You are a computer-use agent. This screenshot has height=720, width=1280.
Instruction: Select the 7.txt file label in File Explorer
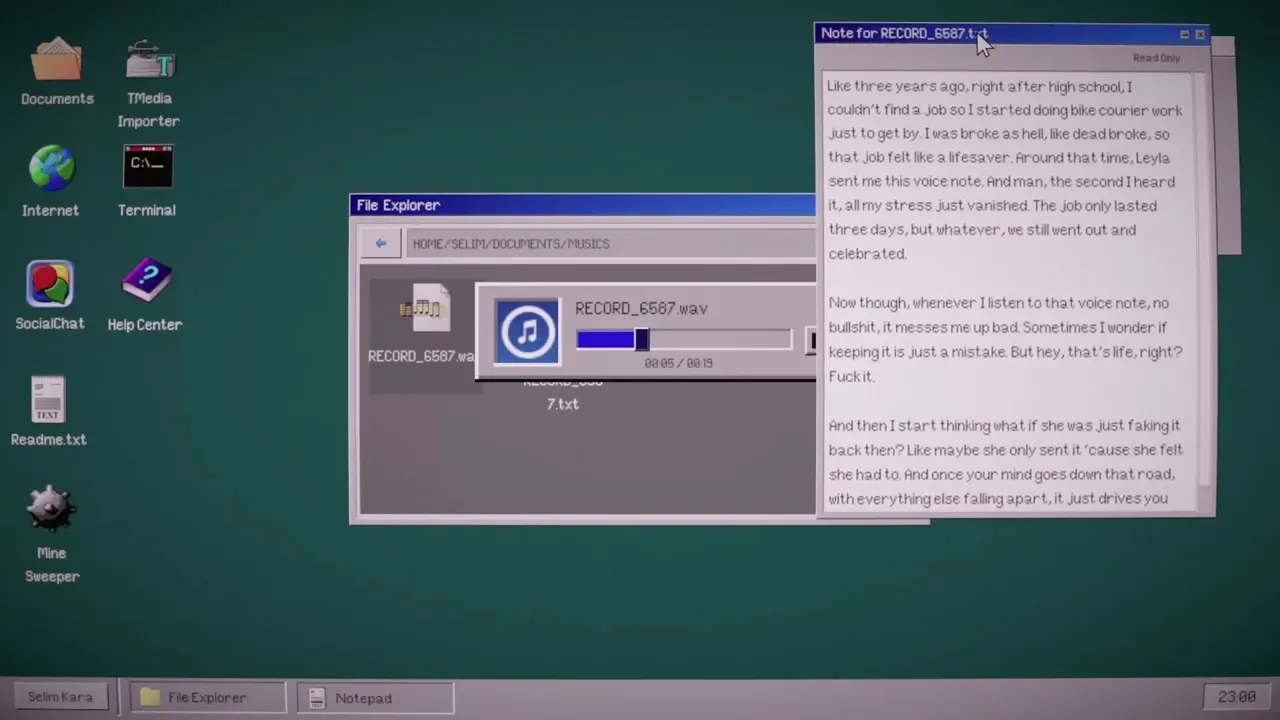pyautogui.click(x=562, y=404)
